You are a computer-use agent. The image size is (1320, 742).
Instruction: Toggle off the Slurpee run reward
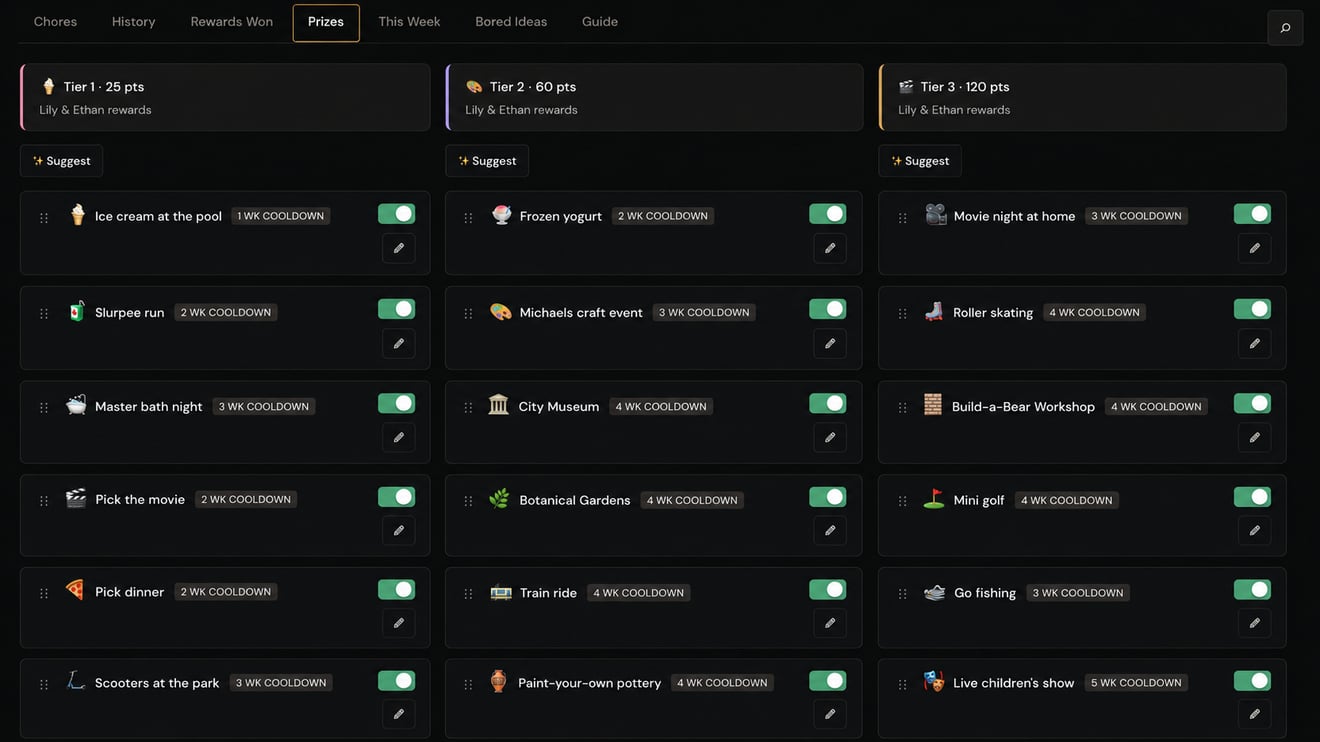(396, 309)
